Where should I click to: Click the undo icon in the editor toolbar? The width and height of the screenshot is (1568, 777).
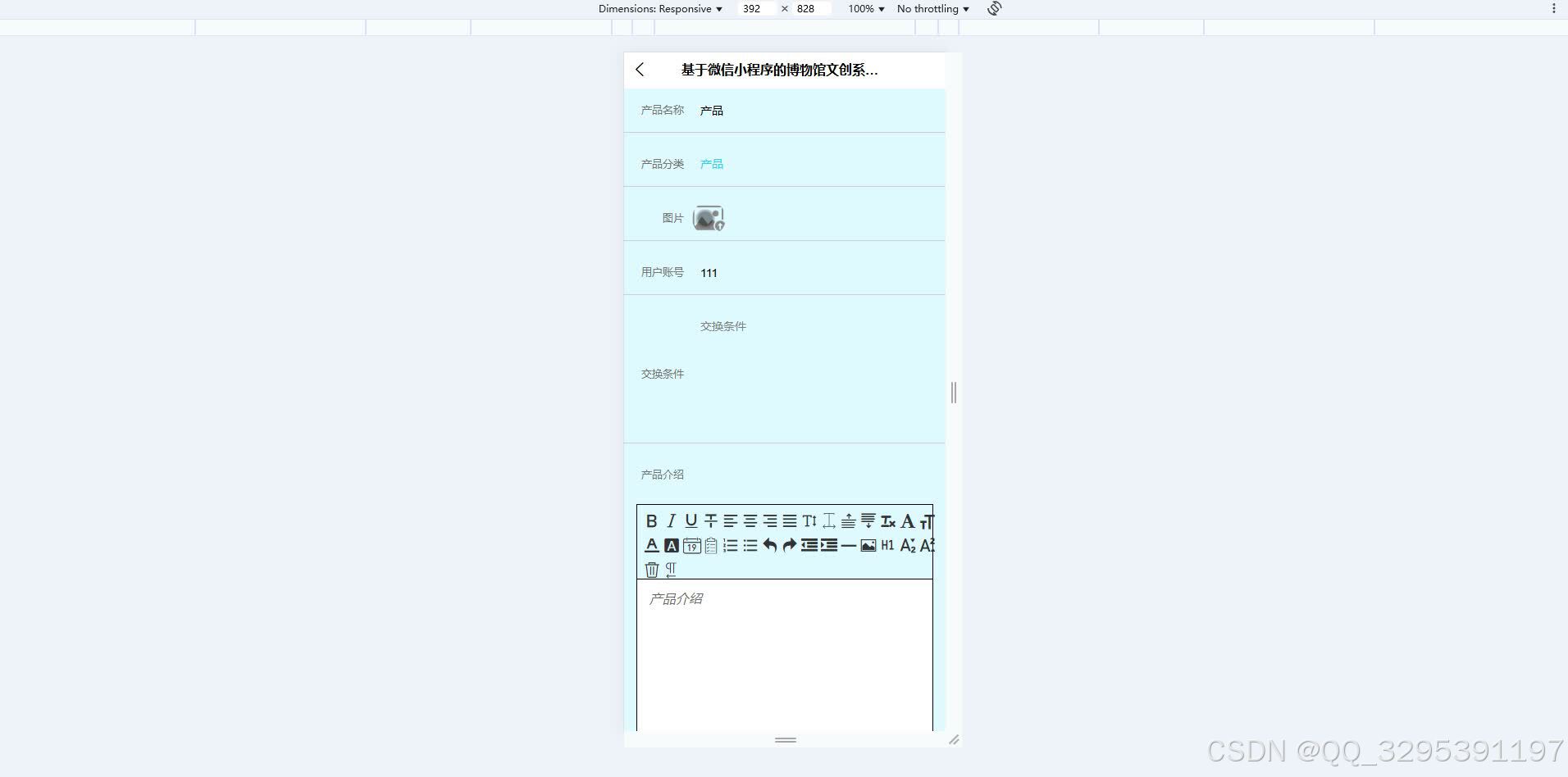tap(769, 545)
